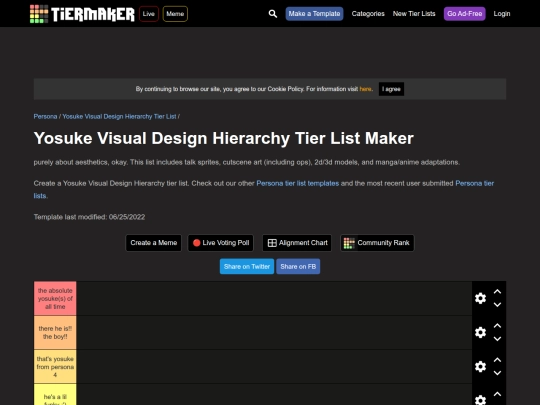Click Make a Template button
540x405 pixels.
(314, 14)
